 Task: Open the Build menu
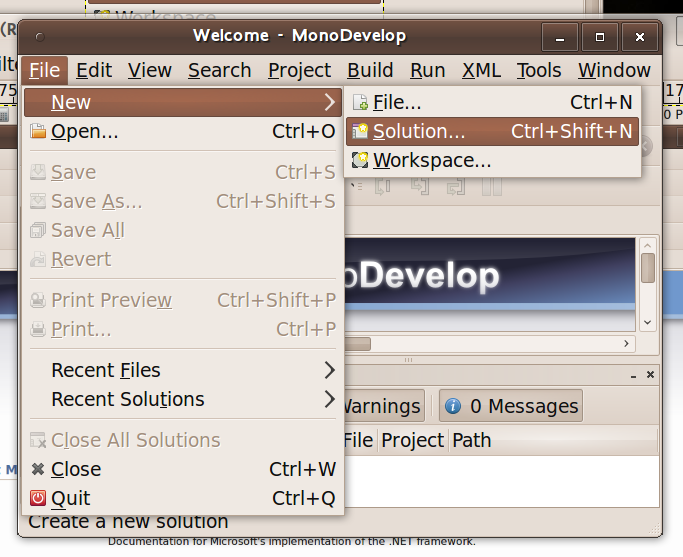coord(370,70)
